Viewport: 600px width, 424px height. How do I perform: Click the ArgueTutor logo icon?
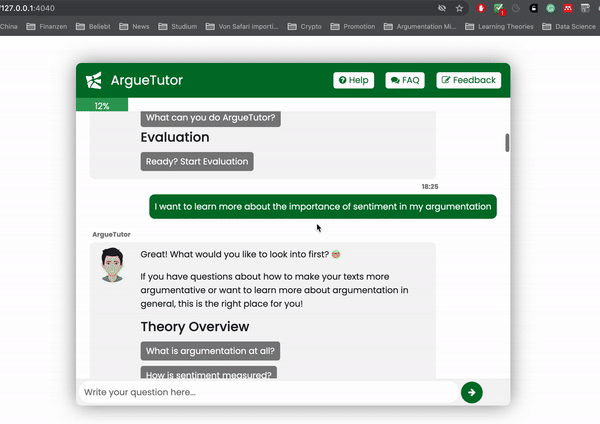pyautogui.click(x=94, y=80)
